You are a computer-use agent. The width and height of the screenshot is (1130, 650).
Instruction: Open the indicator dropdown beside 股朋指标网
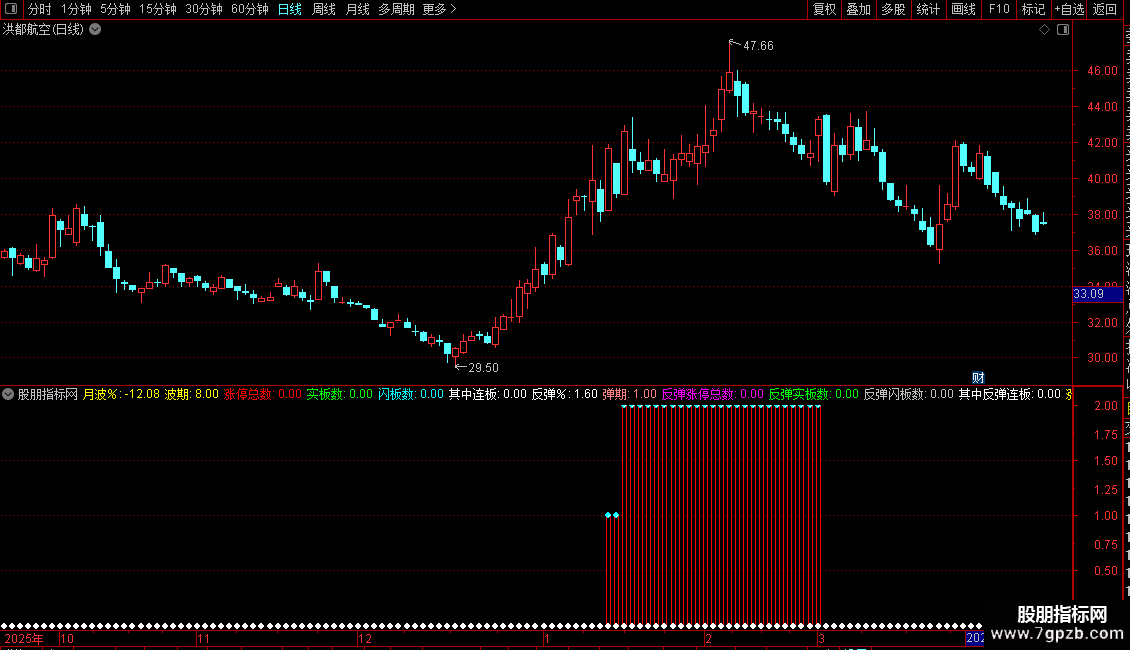[x=8, y=394]
